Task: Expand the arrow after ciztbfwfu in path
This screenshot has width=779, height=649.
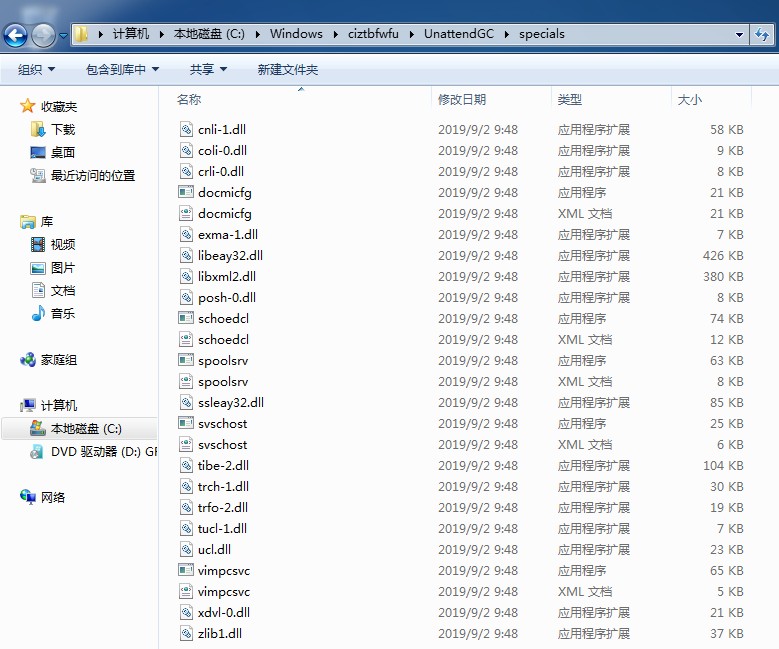Action: click(412, 34)
